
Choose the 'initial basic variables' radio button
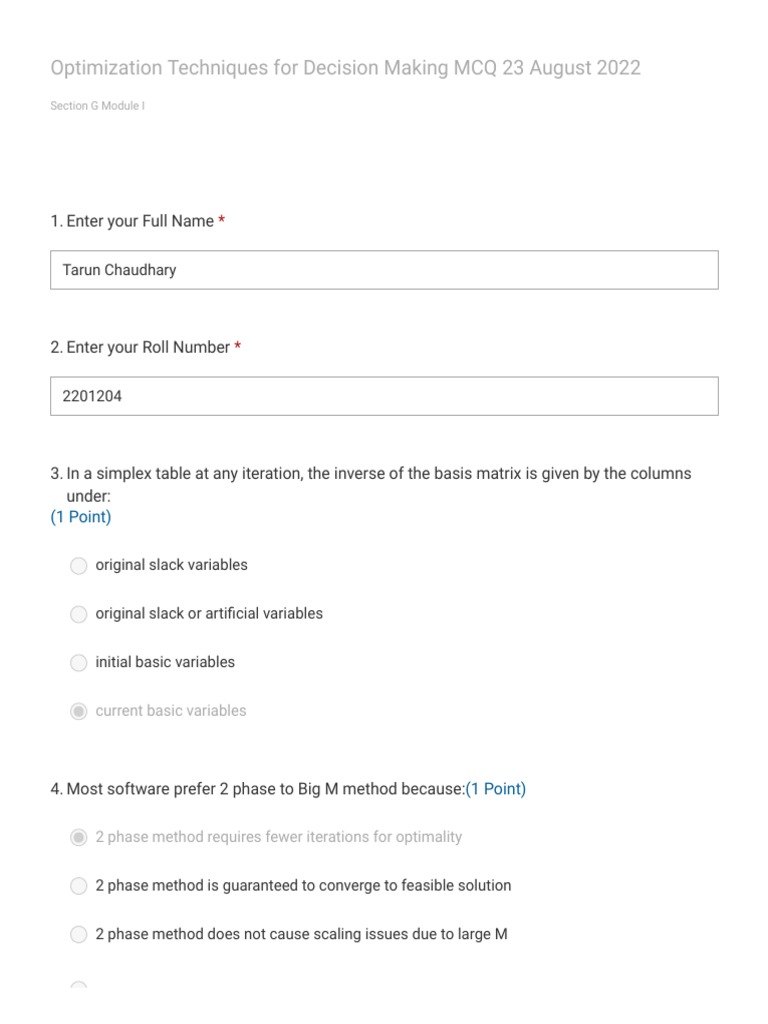tap(78, 662)
